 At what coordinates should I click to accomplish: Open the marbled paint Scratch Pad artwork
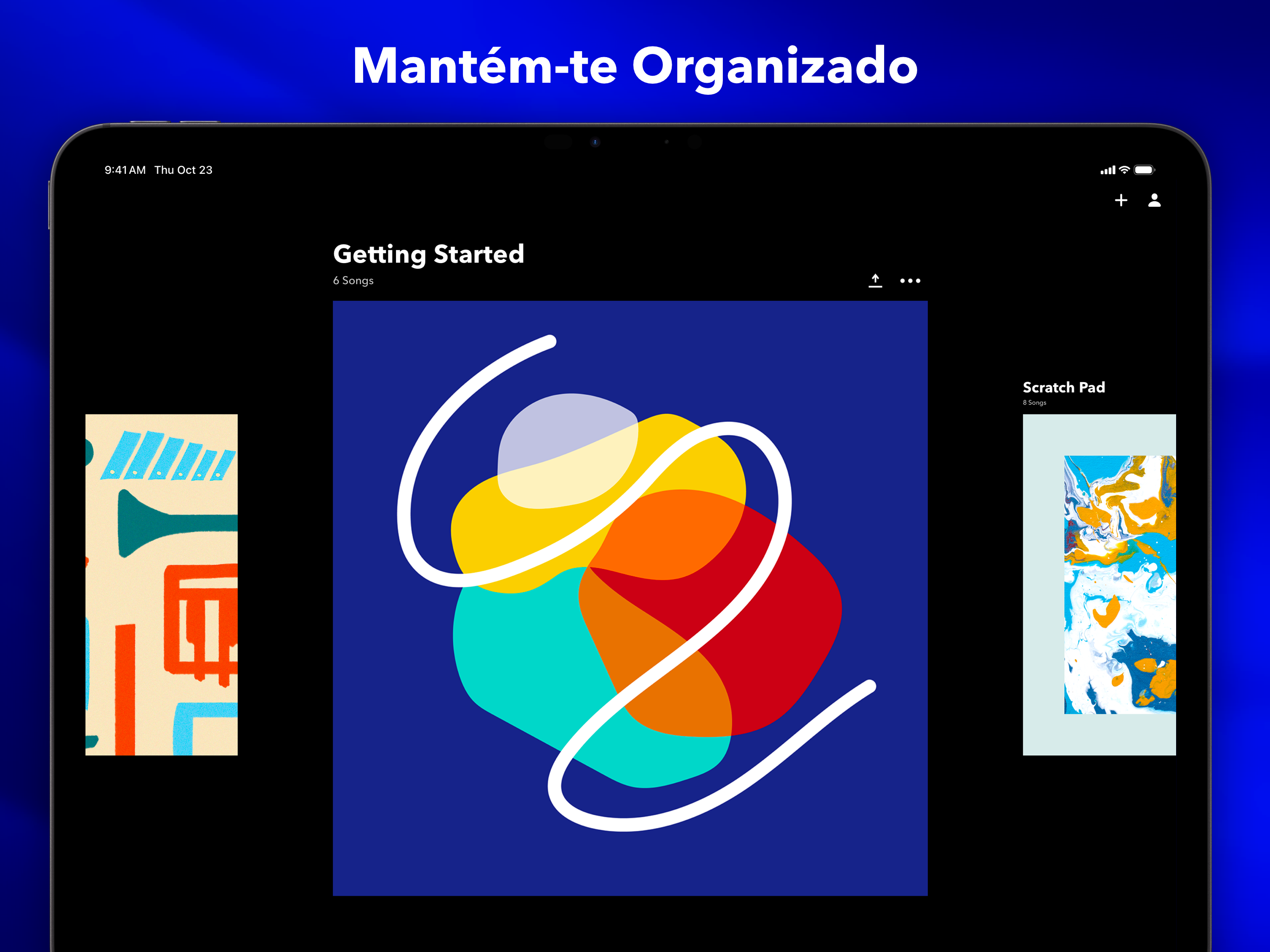click(x=1118, y=584)
